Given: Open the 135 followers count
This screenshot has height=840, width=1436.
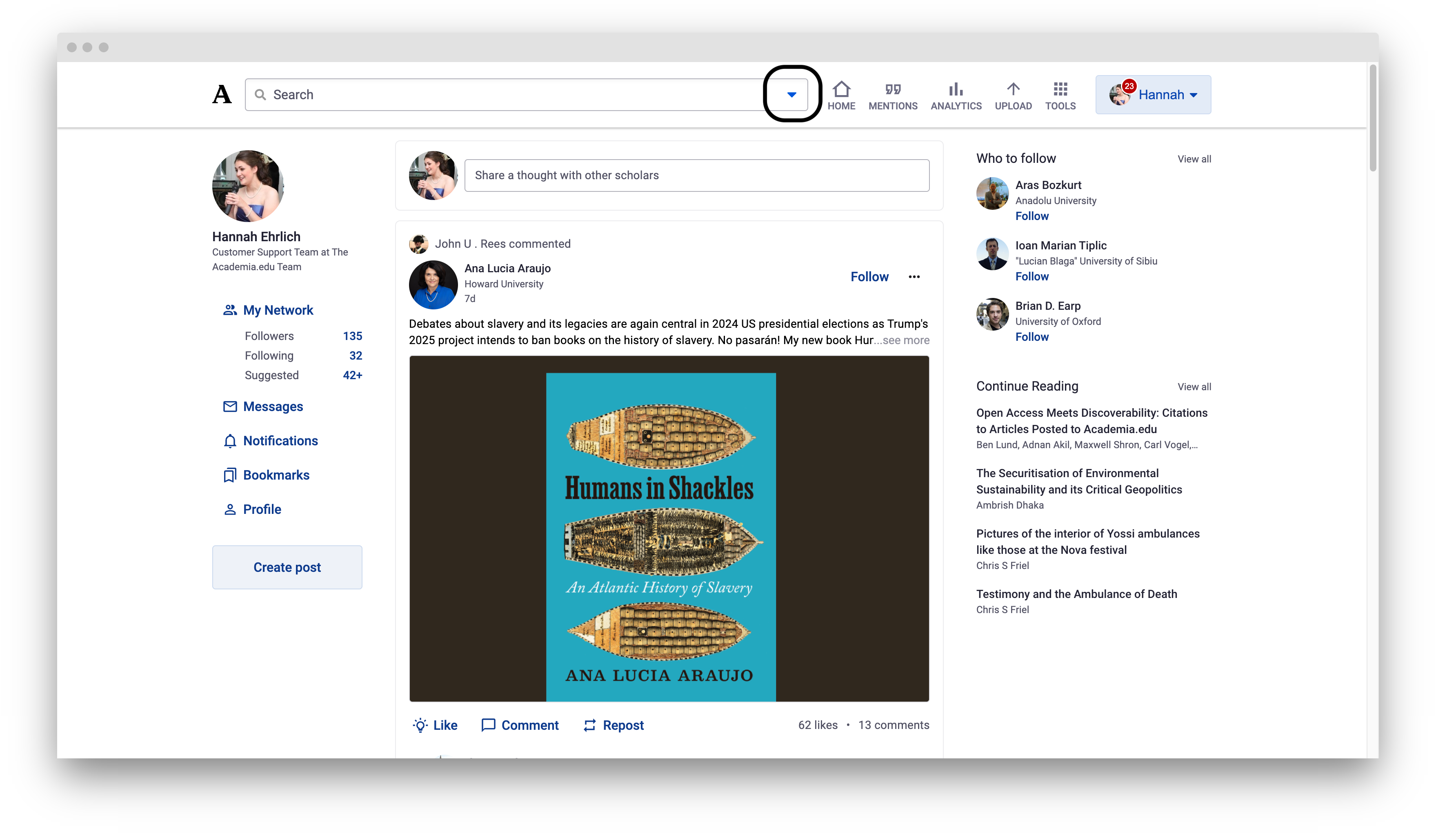Looking at the screenshot, I should (353, 336).
